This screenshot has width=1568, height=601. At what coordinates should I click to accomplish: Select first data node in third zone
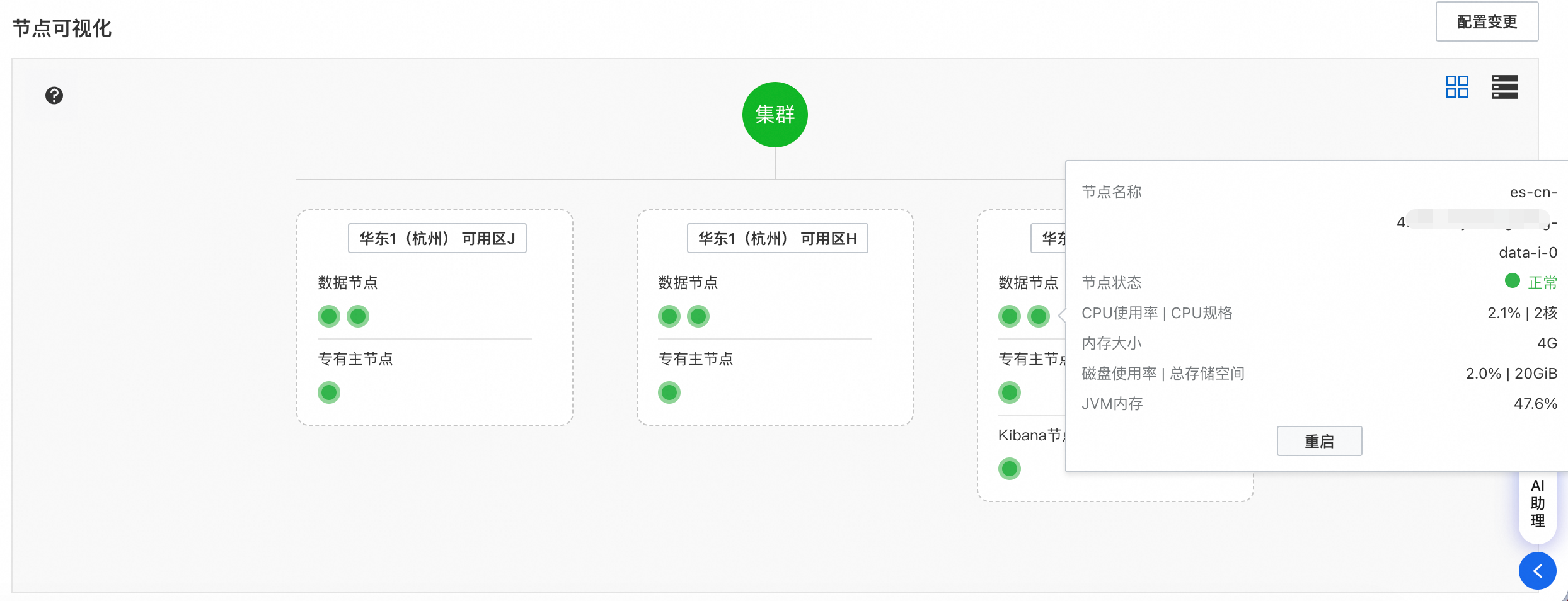coord(1010,316)
